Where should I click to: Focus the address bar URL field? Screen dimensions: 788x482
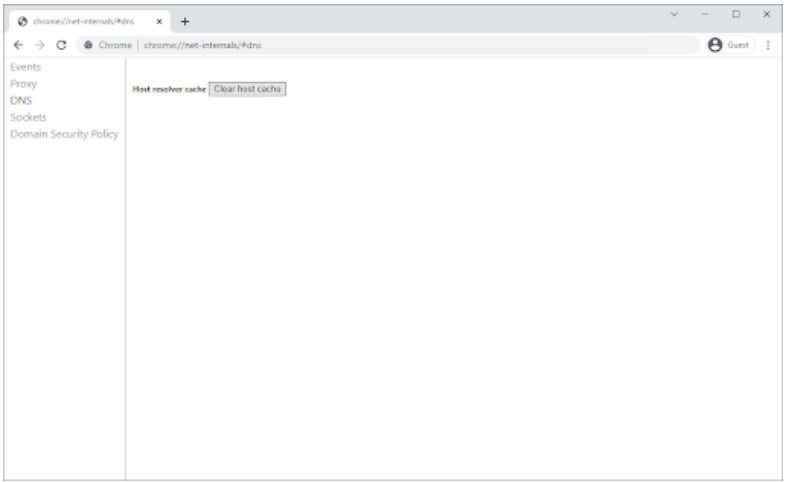(x=400, y=45)
